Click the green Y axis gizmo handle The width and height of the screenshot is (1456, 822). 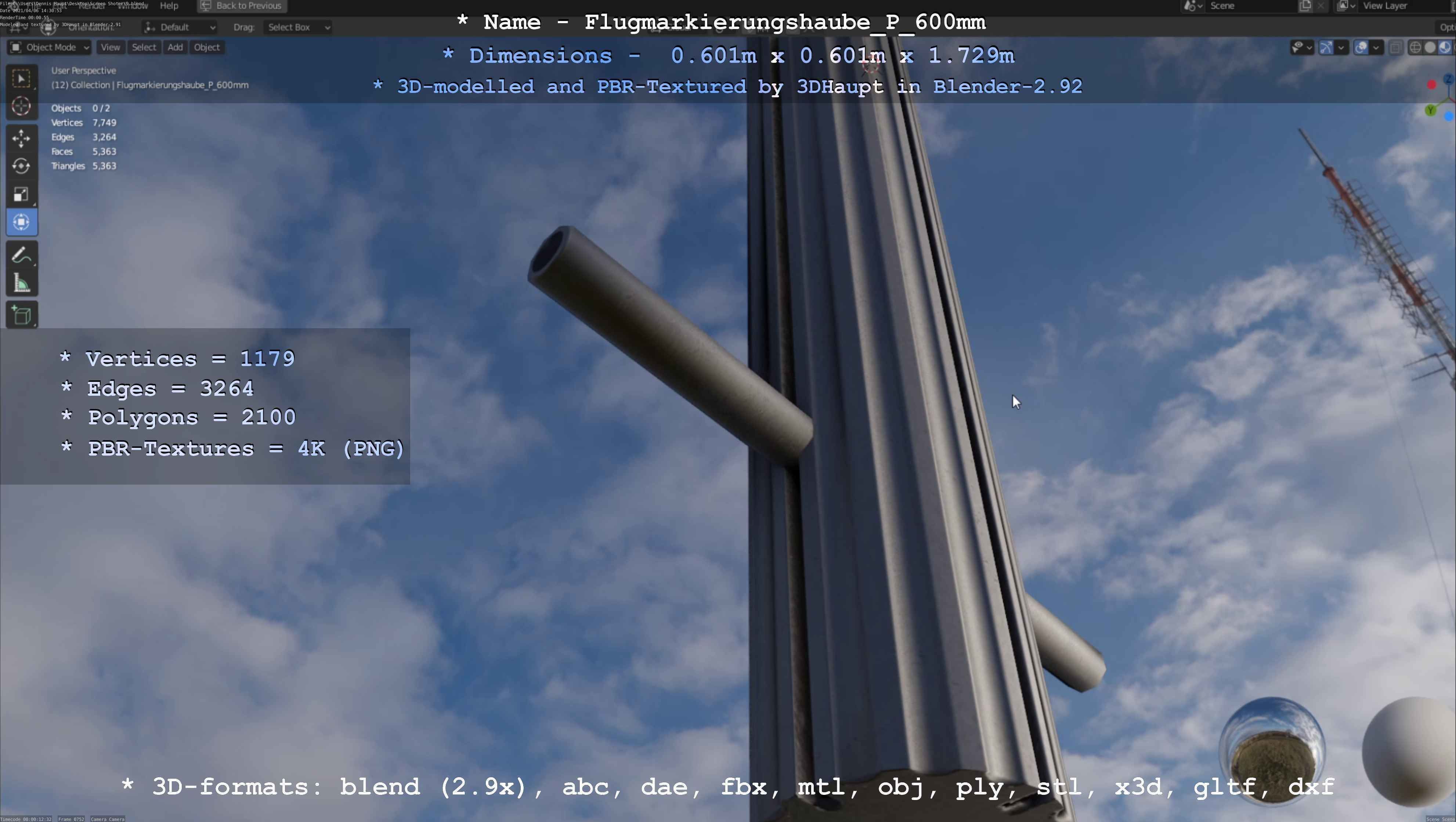point(1431,110)
